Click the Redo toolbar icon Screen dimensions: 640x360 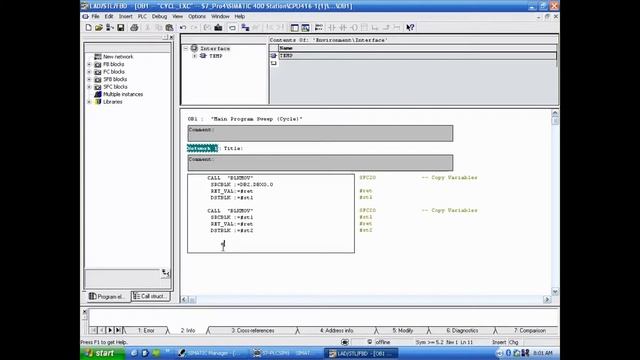pos(194,27)
